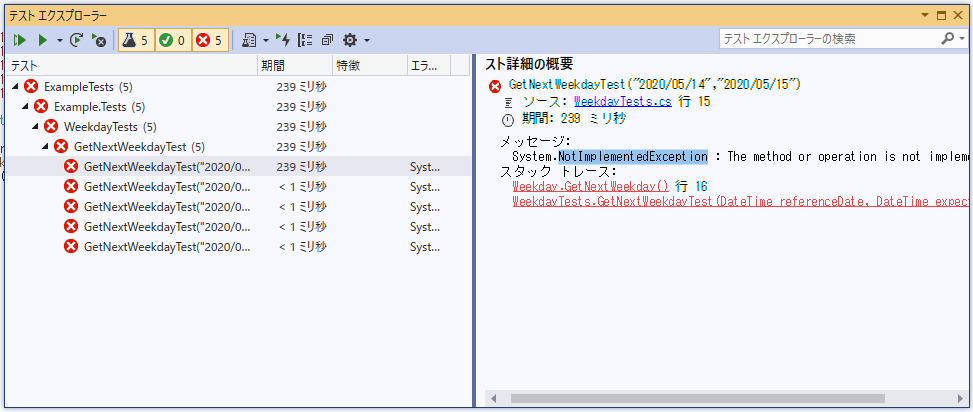The width and height of the screenshot is (973, 412).
Task: Select the WeekdayTests (5) row
Action: click(239, 127)
